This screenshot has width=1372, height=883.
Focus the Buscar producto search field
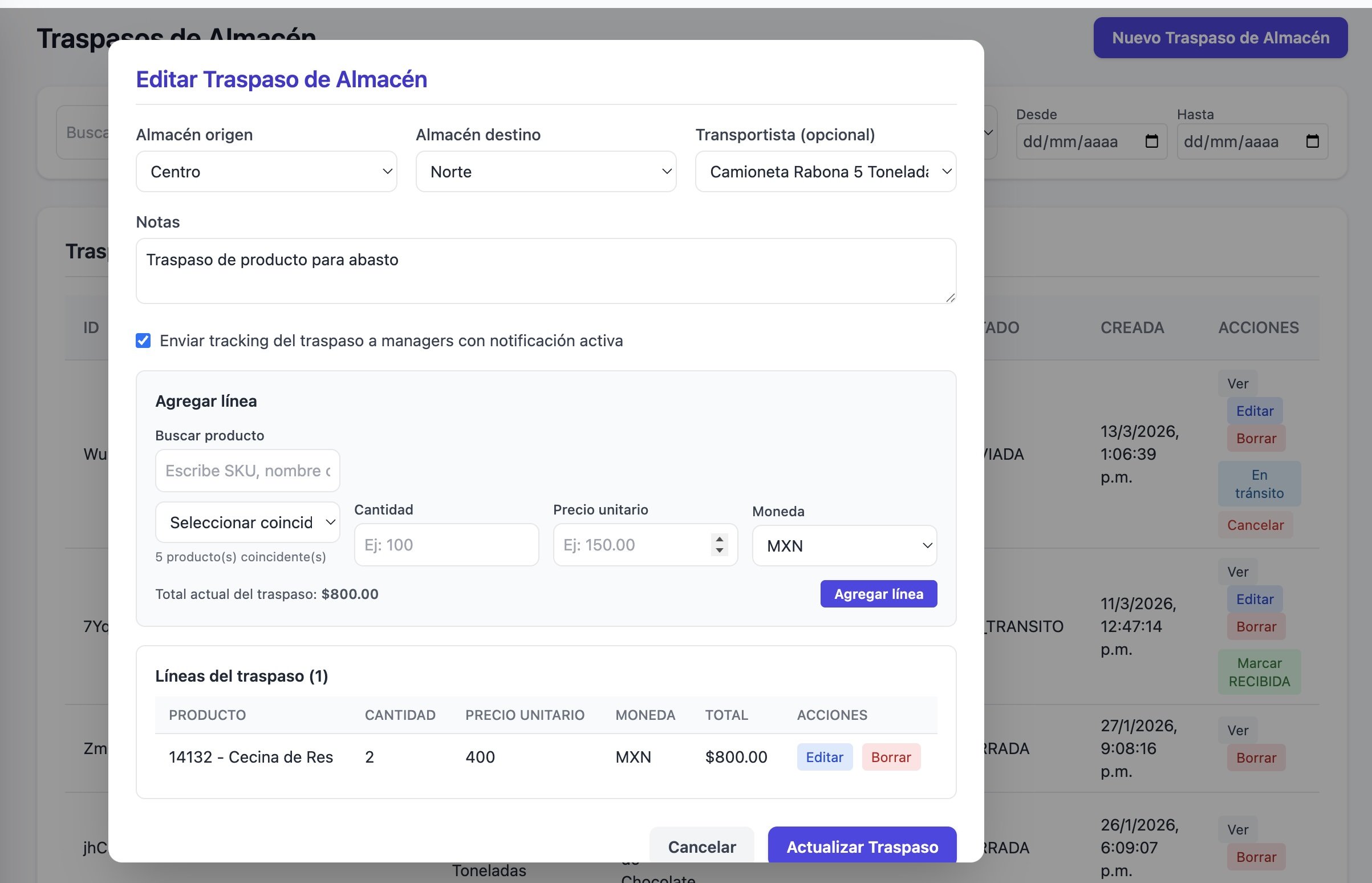[x=247, y=471]
